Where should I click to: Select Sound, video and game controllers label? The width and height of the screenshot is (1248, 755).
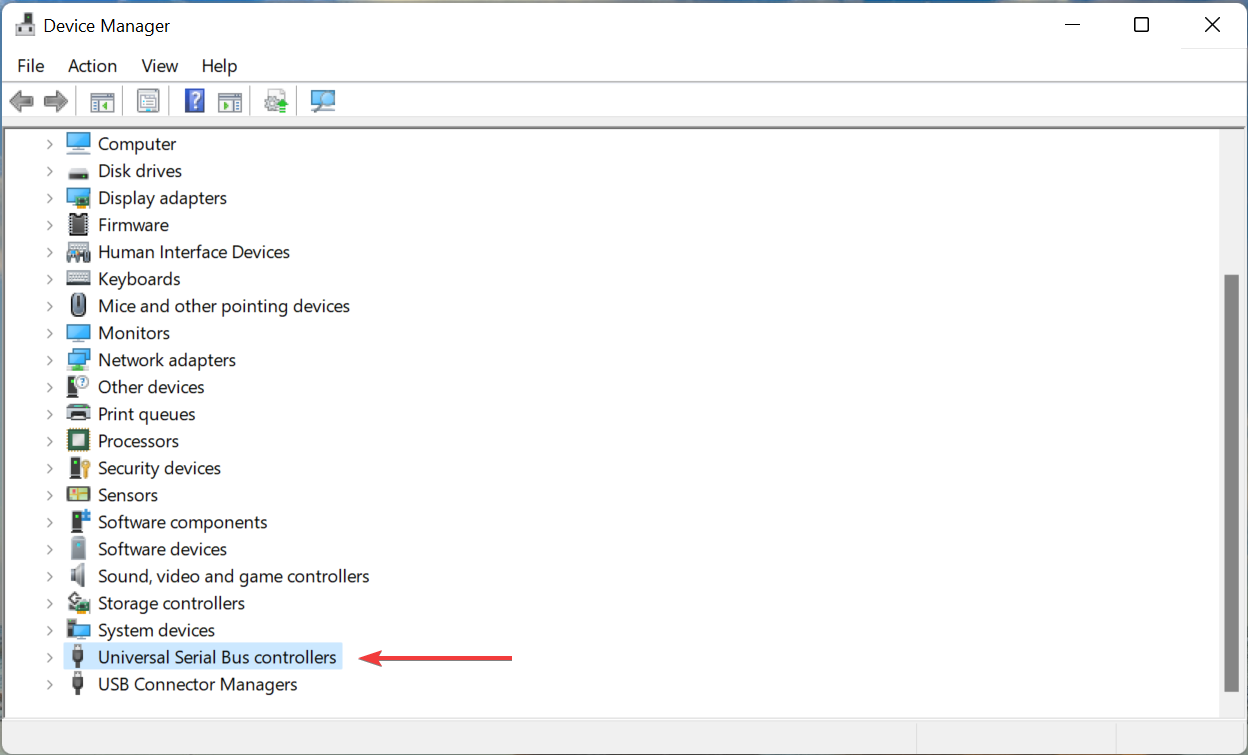click(x=234, y=576)
